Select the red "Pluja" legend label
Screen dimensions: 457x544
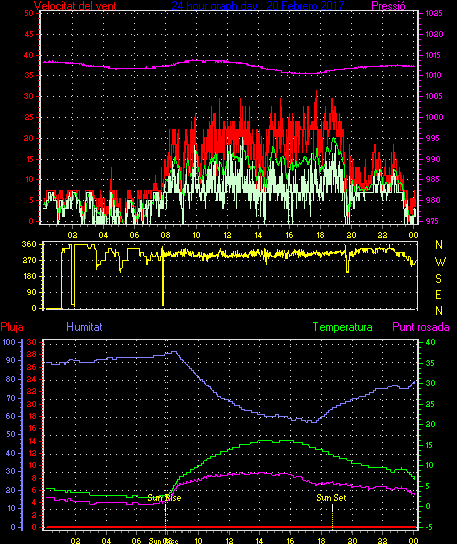[x=12, y=327]
